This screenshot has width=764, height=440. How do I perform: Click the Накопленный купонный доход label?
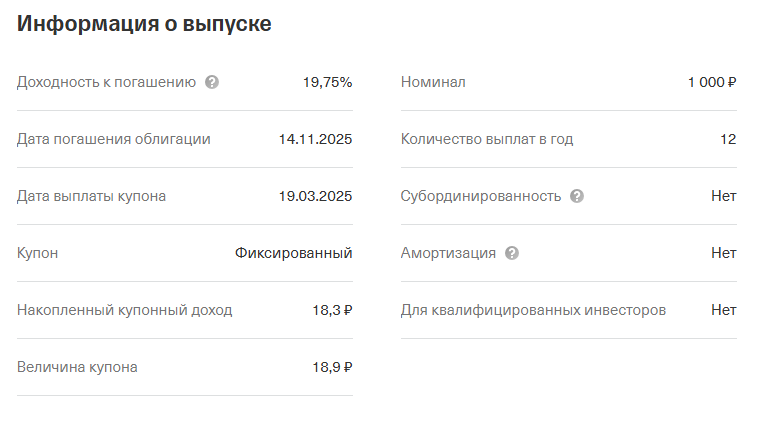click(124, 310)
